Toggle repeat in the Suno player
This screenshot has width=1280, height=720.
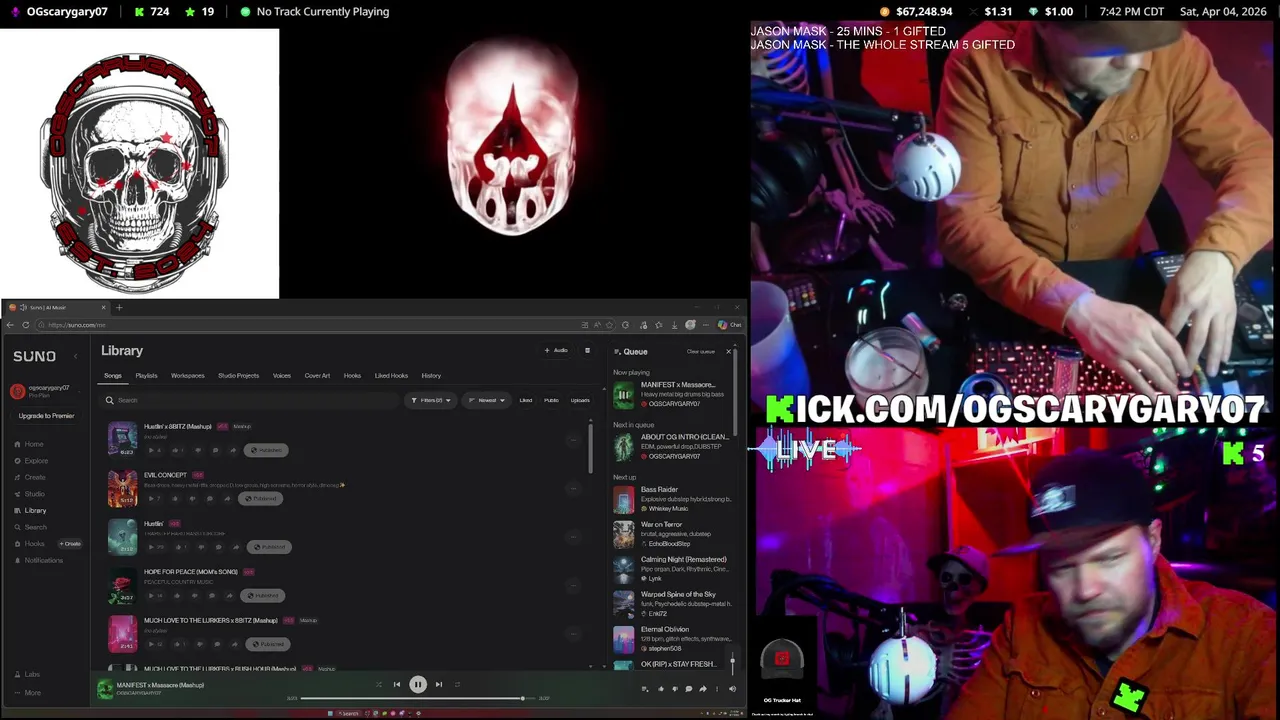457,685
